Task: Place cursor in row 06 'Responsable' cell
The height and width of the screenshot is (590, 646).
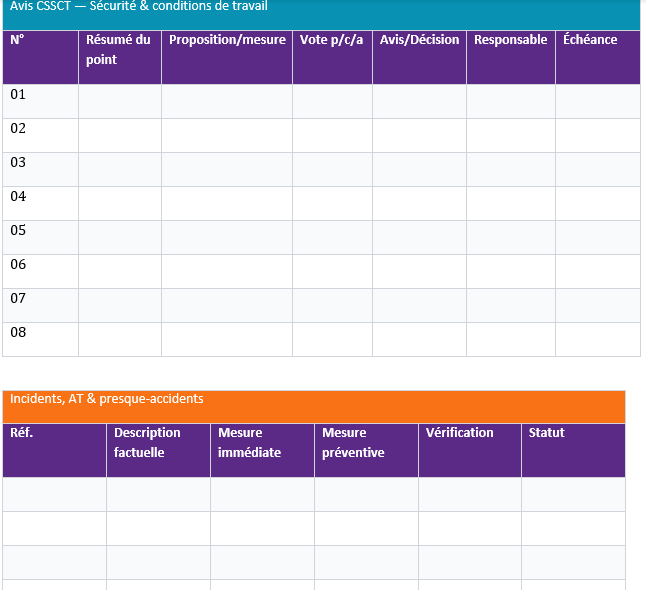Action: coord(510,271)
